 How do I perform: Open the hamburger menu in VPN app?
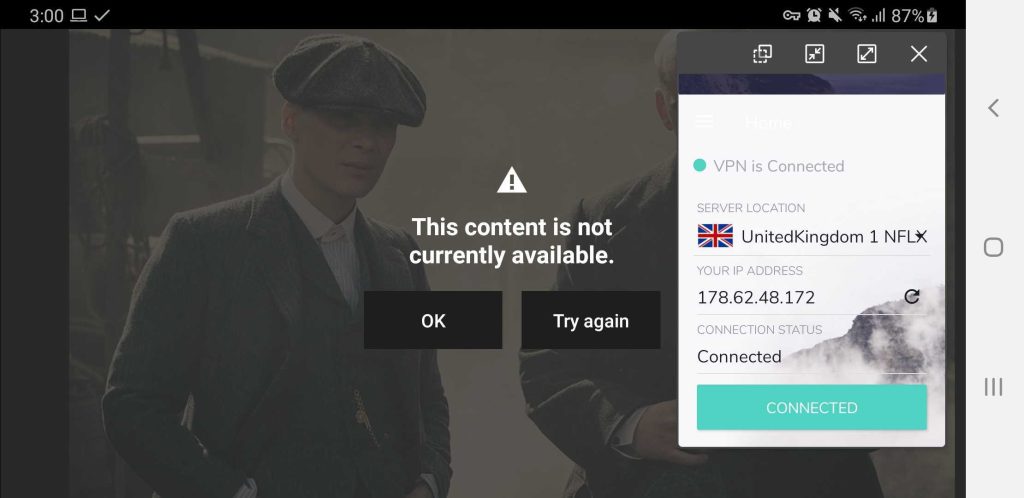tap(704, 121)
